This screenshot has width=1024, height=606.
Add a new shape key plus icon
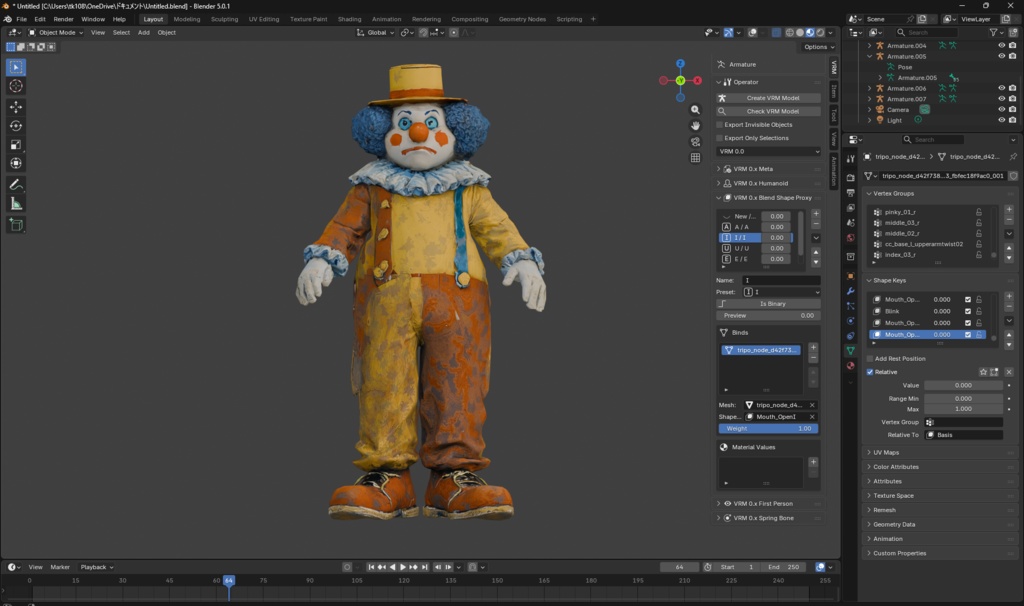coord(1009,296)
